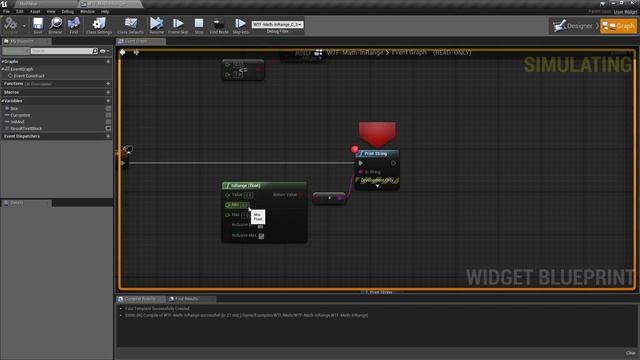Toggle visibility of the third variable

[x=108, y=122]
